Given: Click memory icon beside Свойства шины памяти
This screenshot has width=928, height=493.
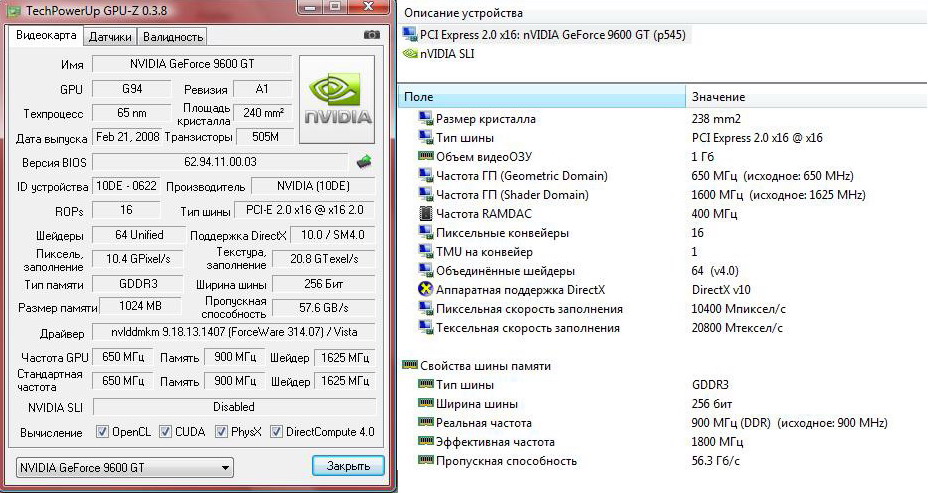Looking at the screenshot, I should [x=410, y=365].
